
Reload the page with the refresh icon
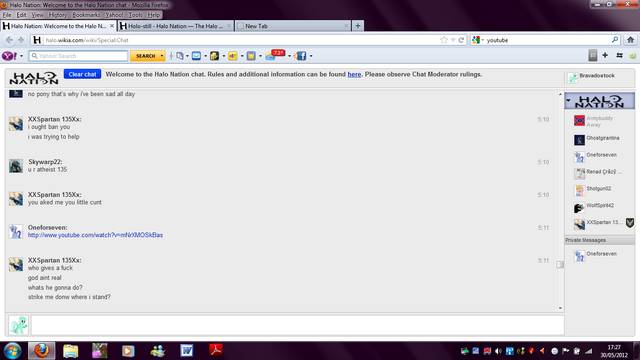click(461, 40)
